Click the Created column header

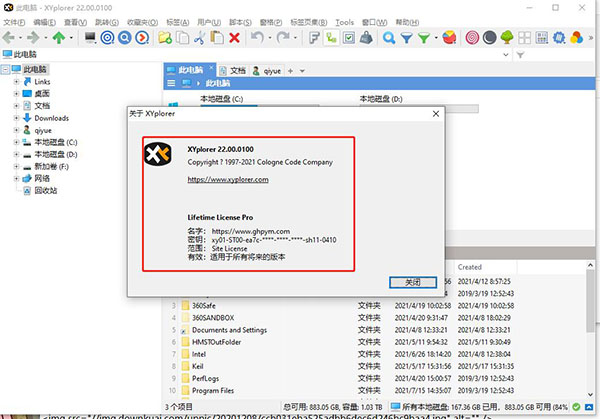[470, 267]
